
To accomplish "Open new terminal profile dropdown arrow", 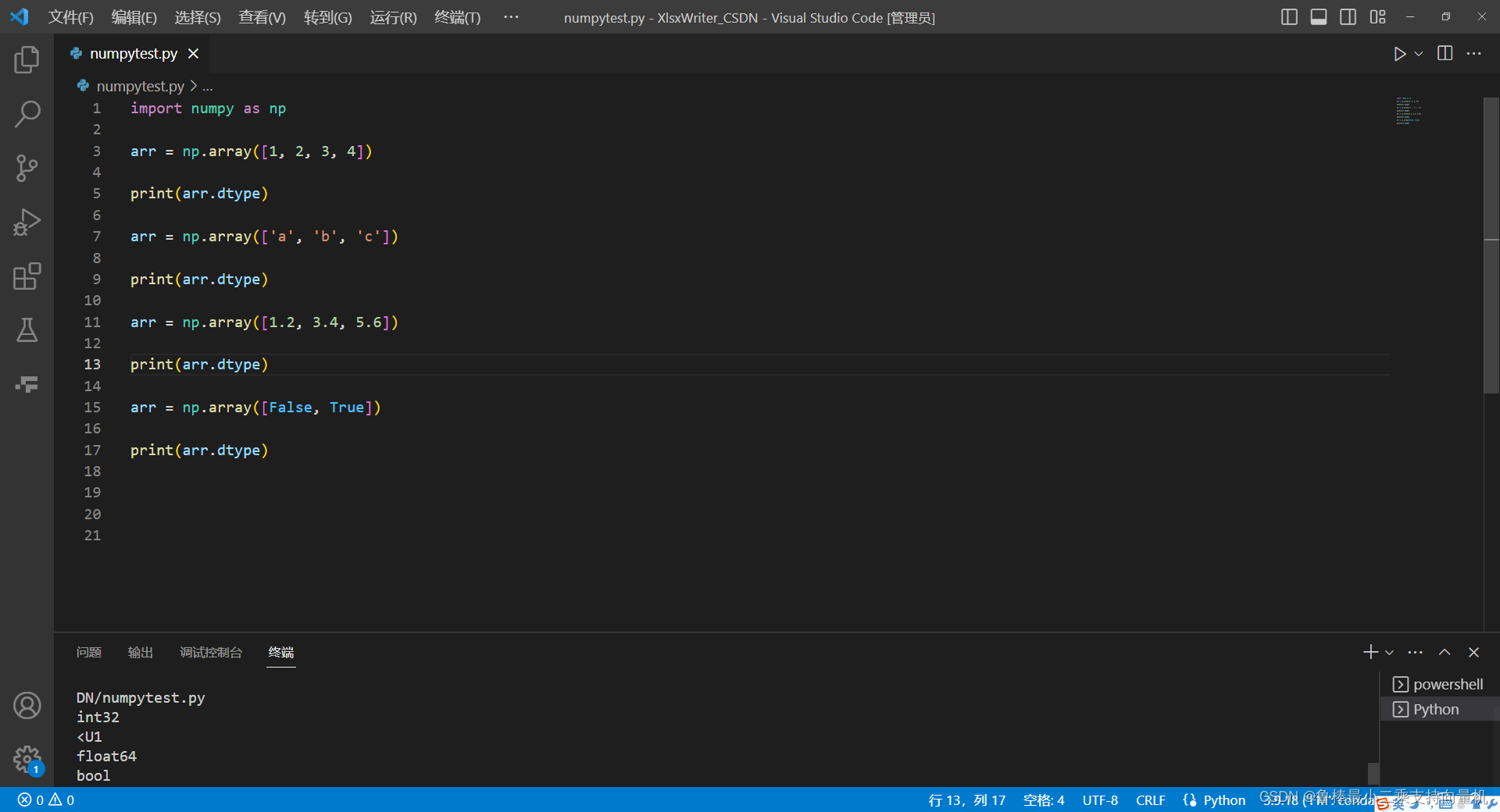I will [x=1389, y=652].
